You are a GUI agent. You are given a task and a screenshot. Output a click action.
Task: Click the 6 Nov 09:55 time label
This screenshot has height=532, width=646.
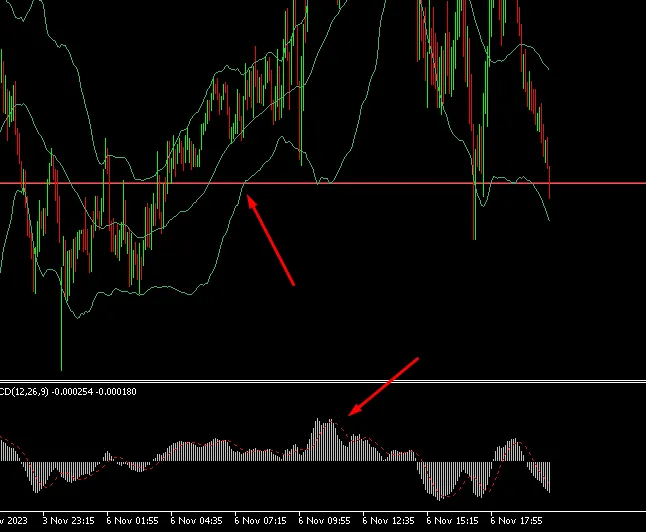click(x=325, y=521)
